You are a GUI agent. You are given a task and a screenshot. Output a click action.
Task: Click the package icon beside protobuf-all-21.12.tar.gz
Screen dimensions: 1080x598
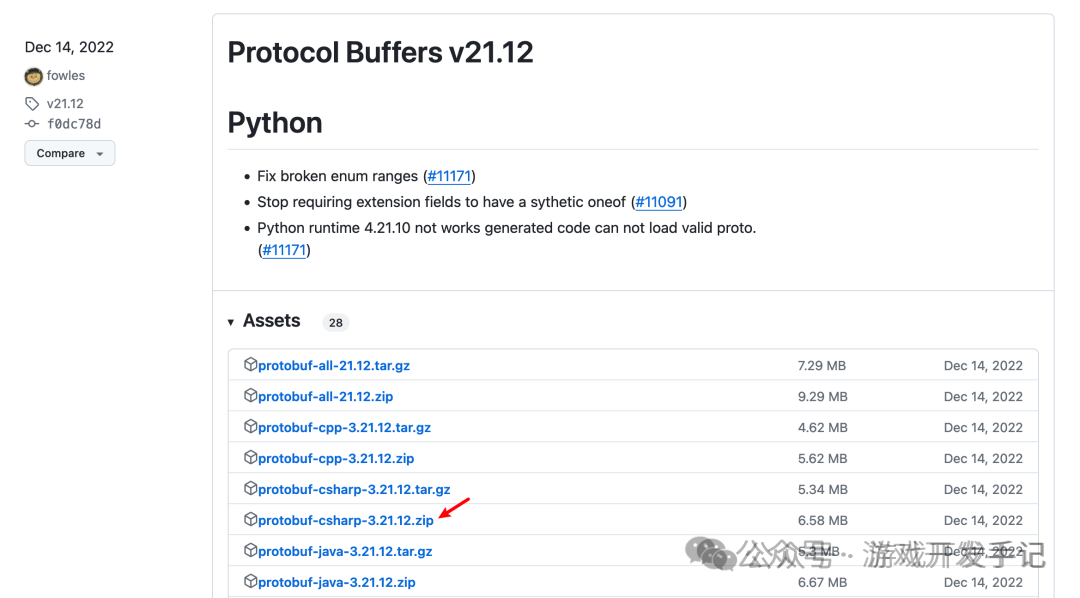(x=250, y=364)
